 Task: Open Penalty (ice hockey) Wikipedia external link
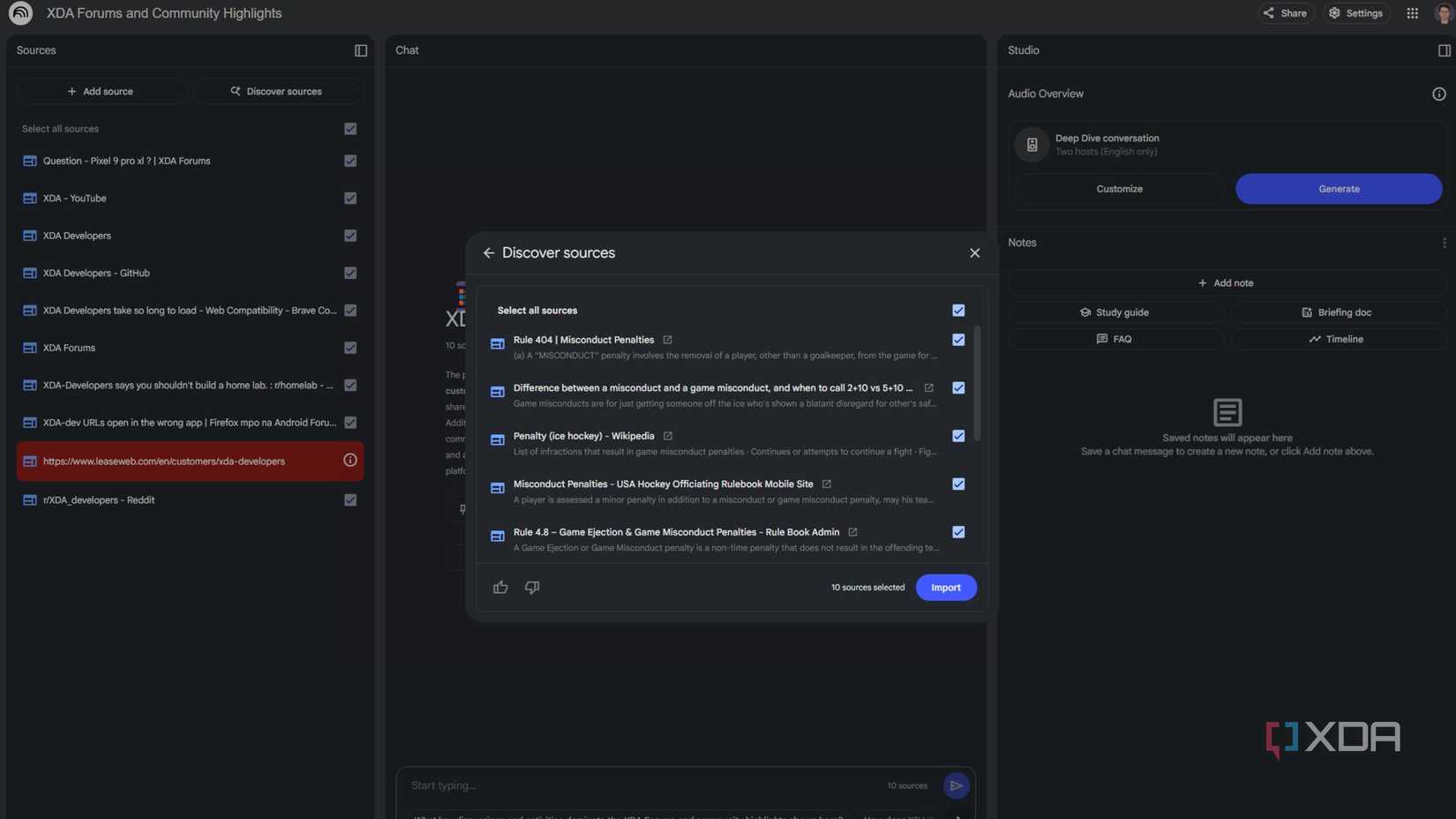pyautogui.click(x=667, y=436)
